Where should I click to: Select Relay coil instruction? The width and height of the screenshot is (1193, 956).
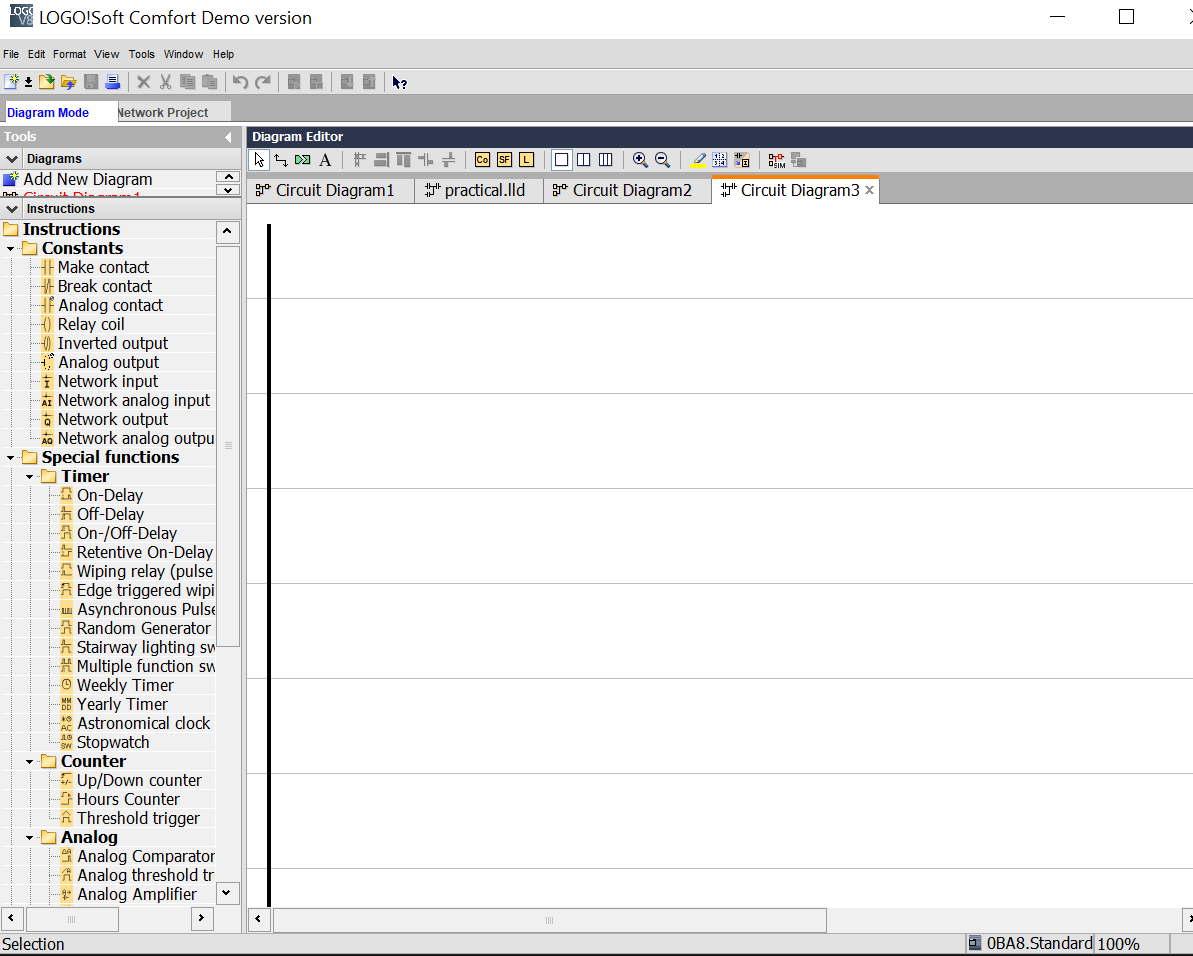click(x=91, y=324)
